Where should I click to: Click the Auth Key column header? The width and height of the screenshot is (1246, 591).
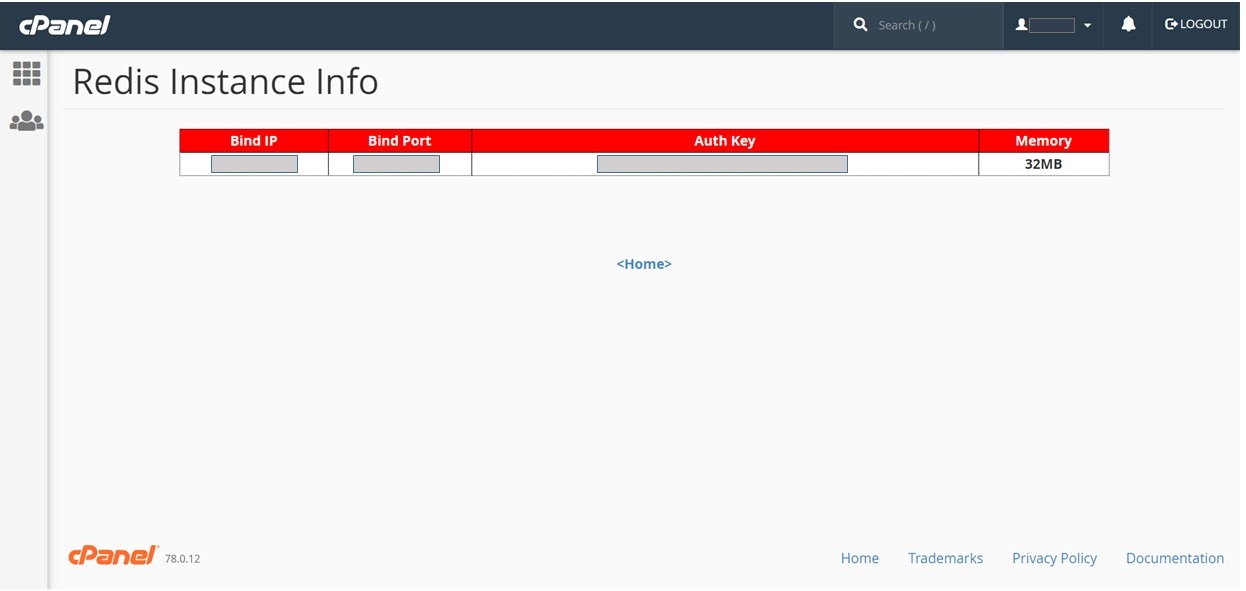[725, 141]
